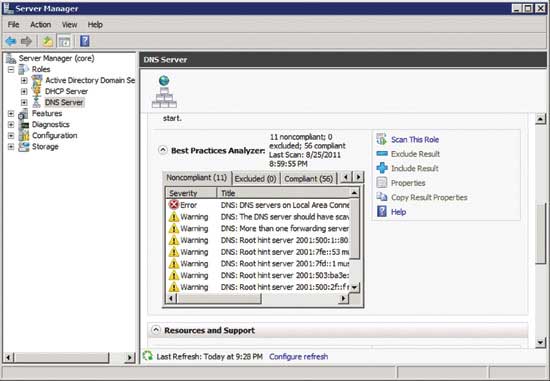Click the Include Result plus icon

382,168
